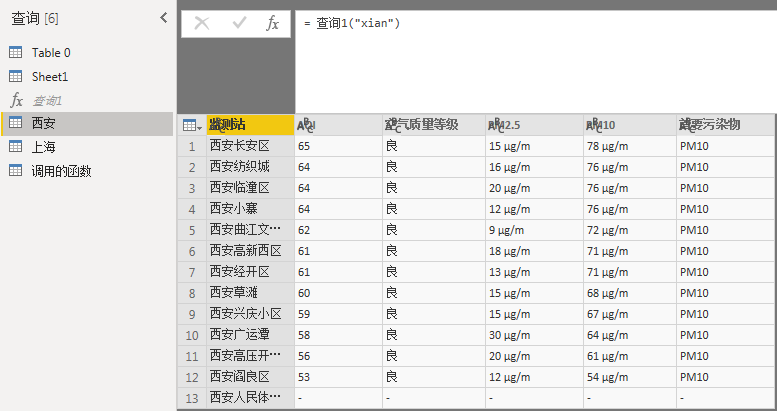
Task: Select the Sheet1 query
Action: tap(50, 76)
